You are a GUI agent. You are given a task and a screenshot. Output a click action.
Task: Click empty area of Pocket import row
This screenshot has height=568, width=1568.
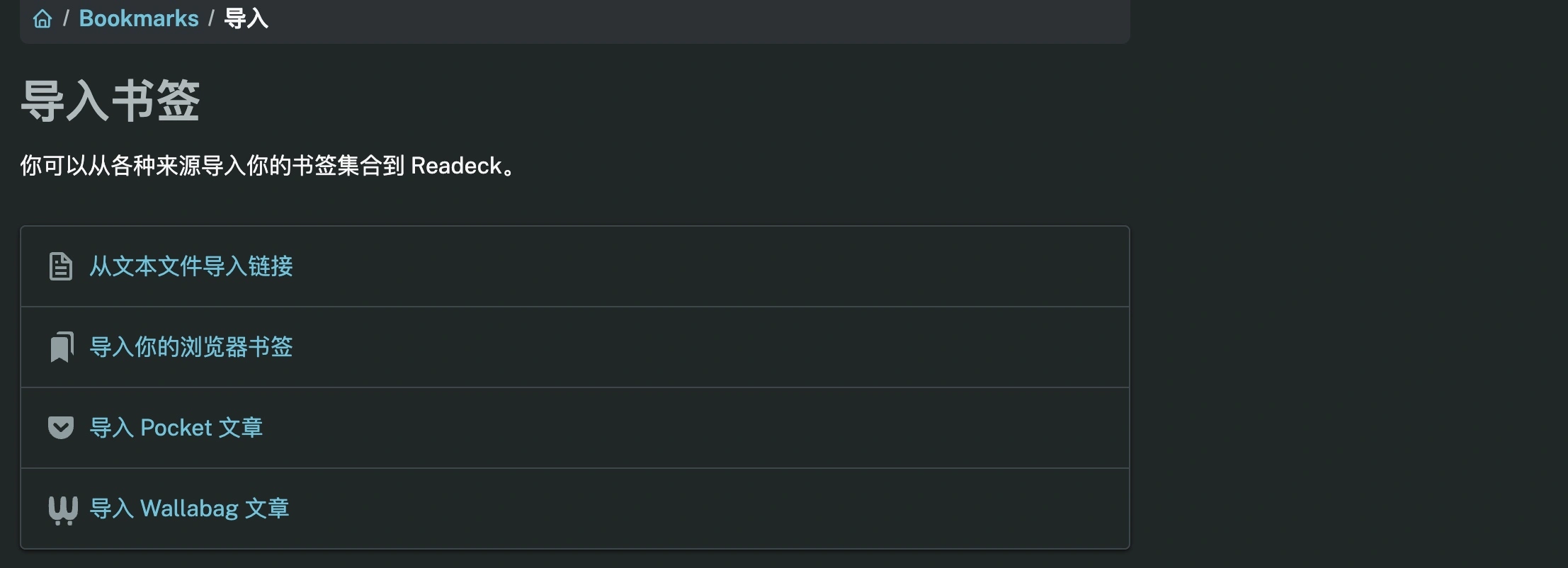pos(708,428)
